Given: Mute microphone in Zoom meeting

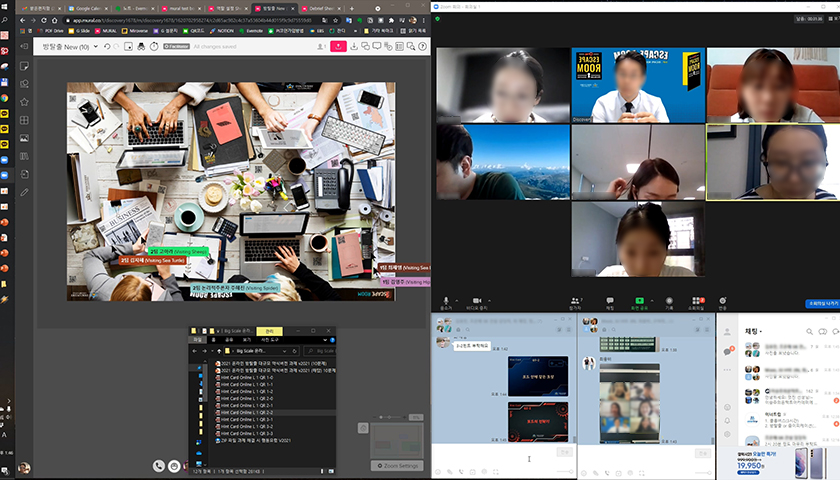Looking at the screenshot, I should coord(445,303).
